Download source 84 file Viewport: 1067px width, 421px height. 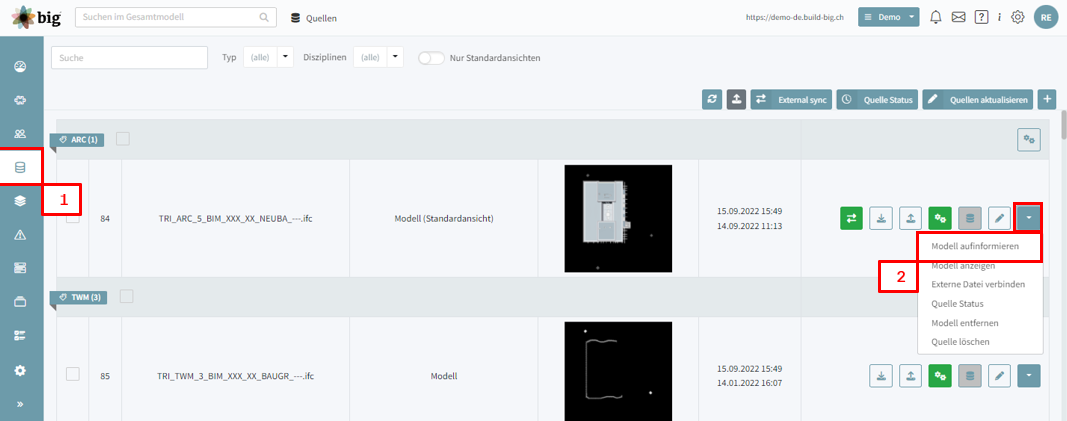coord(881,218)
